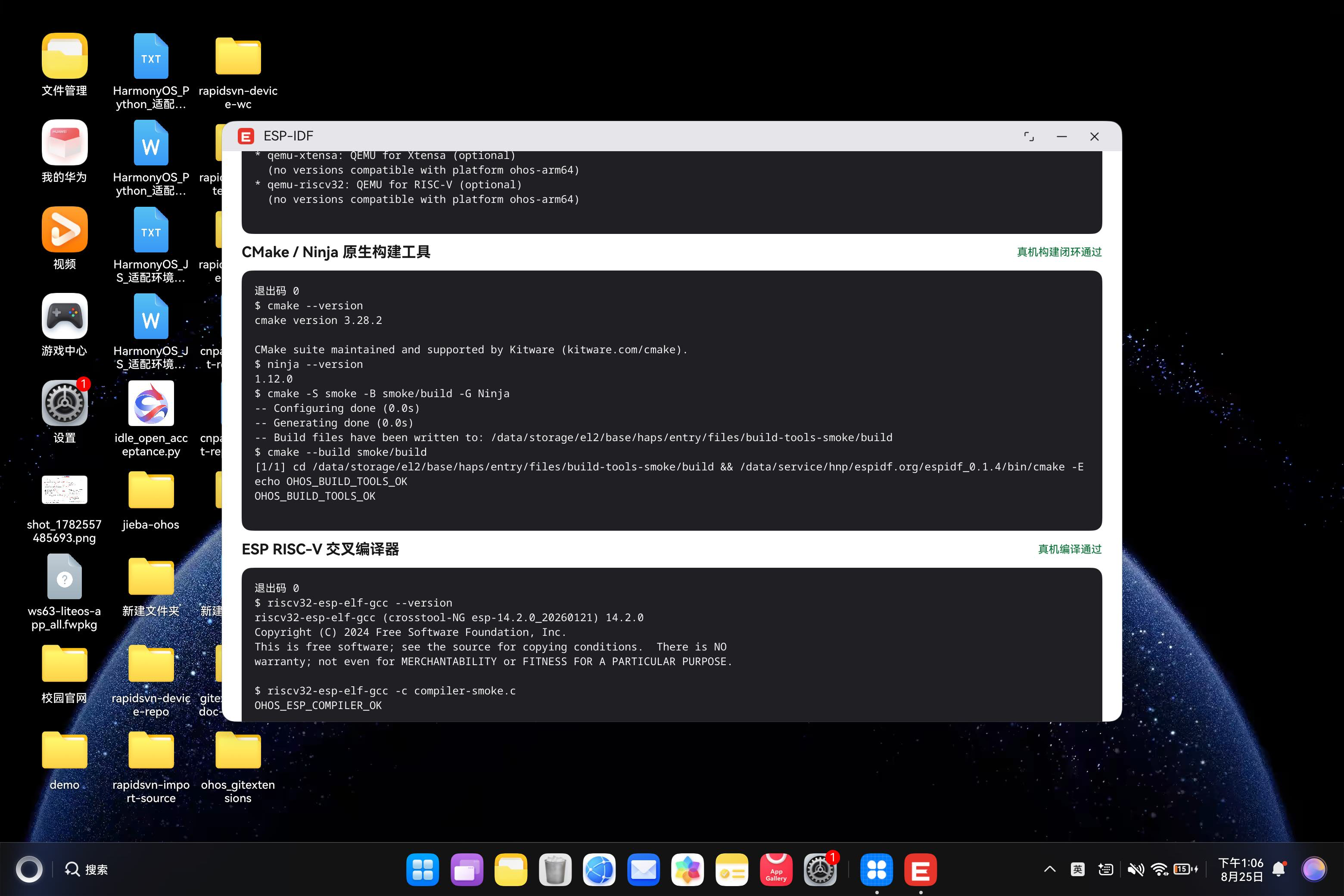Open the yellow notes app in dock

(731, 869)
